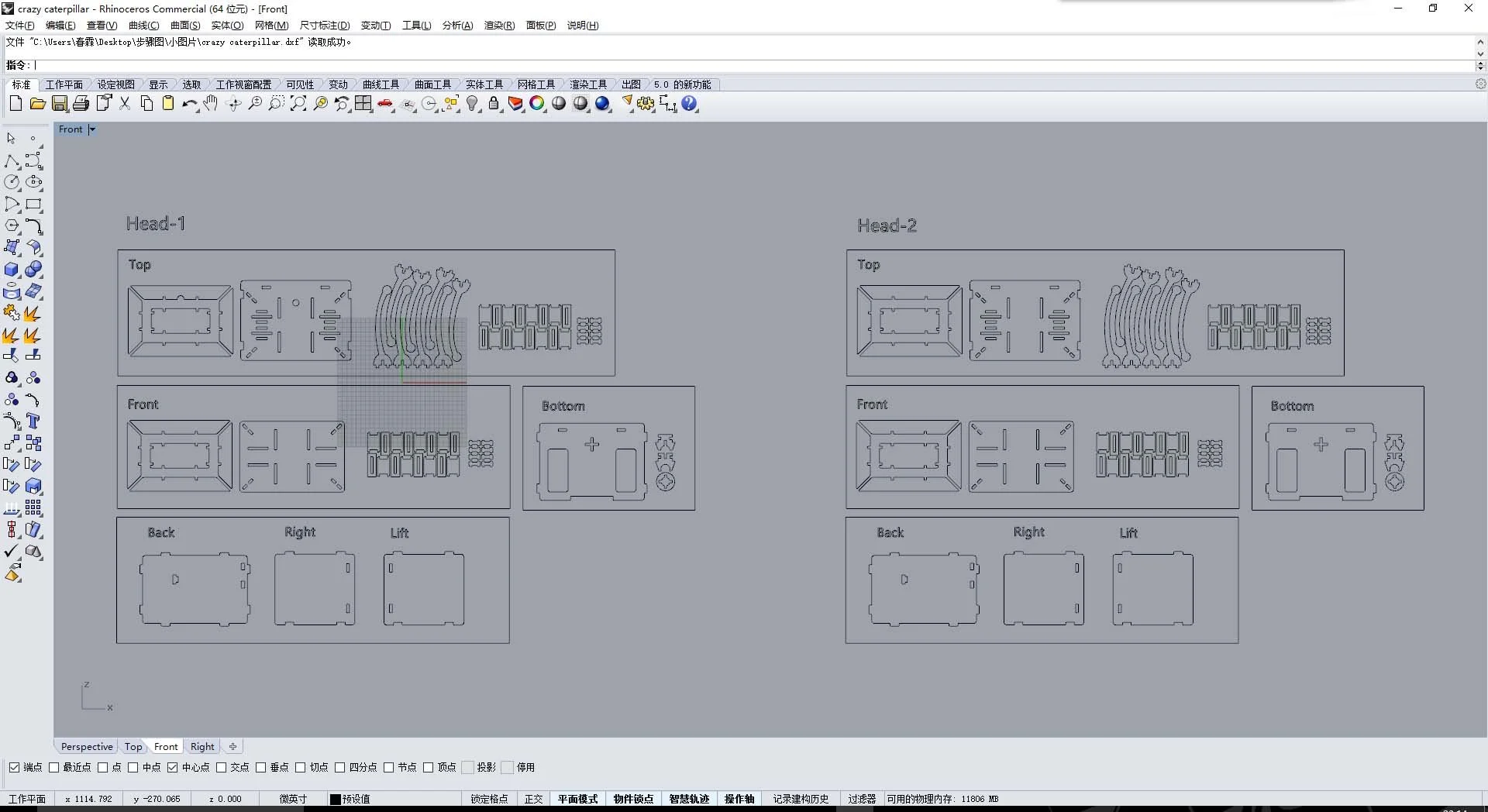1488x812 pixels.
Task: Click the Zoom window icon
Action: [277, 103]
